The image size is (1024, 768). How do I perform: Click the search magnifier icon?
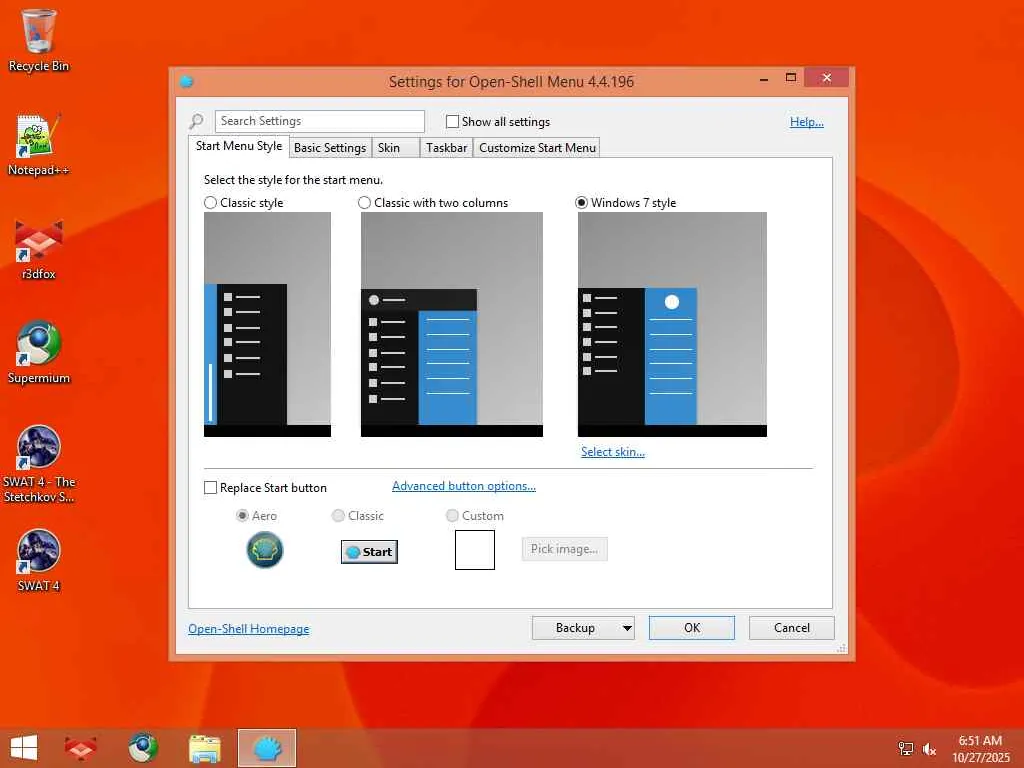197,121
